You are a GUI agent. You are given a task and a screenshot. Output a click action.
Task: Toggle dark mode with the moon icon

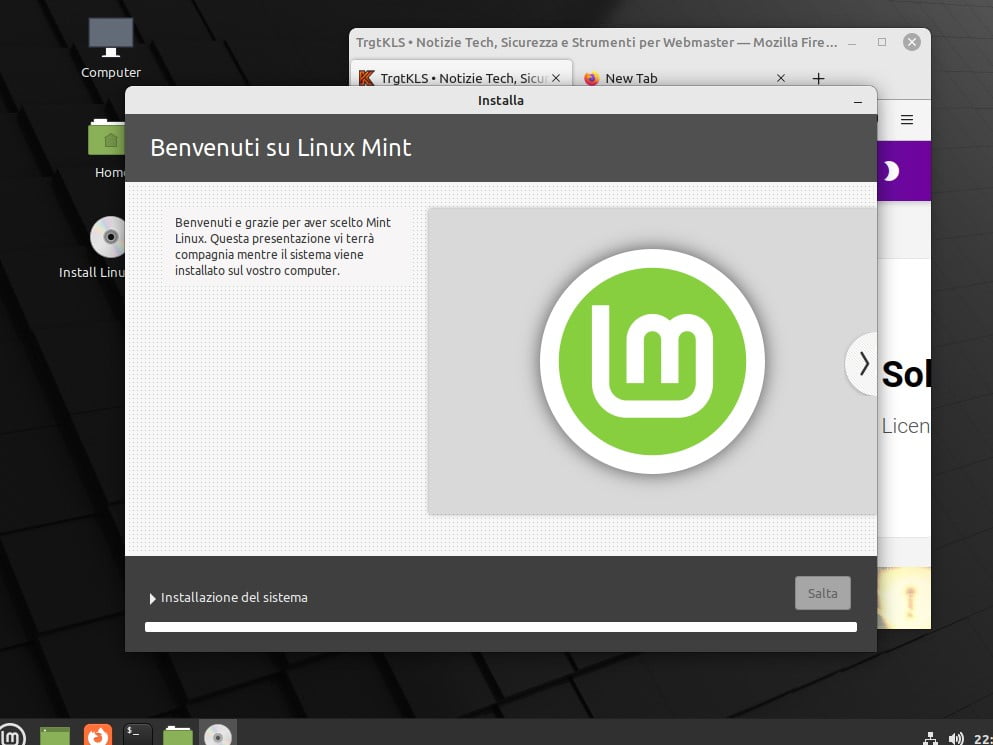889,171
